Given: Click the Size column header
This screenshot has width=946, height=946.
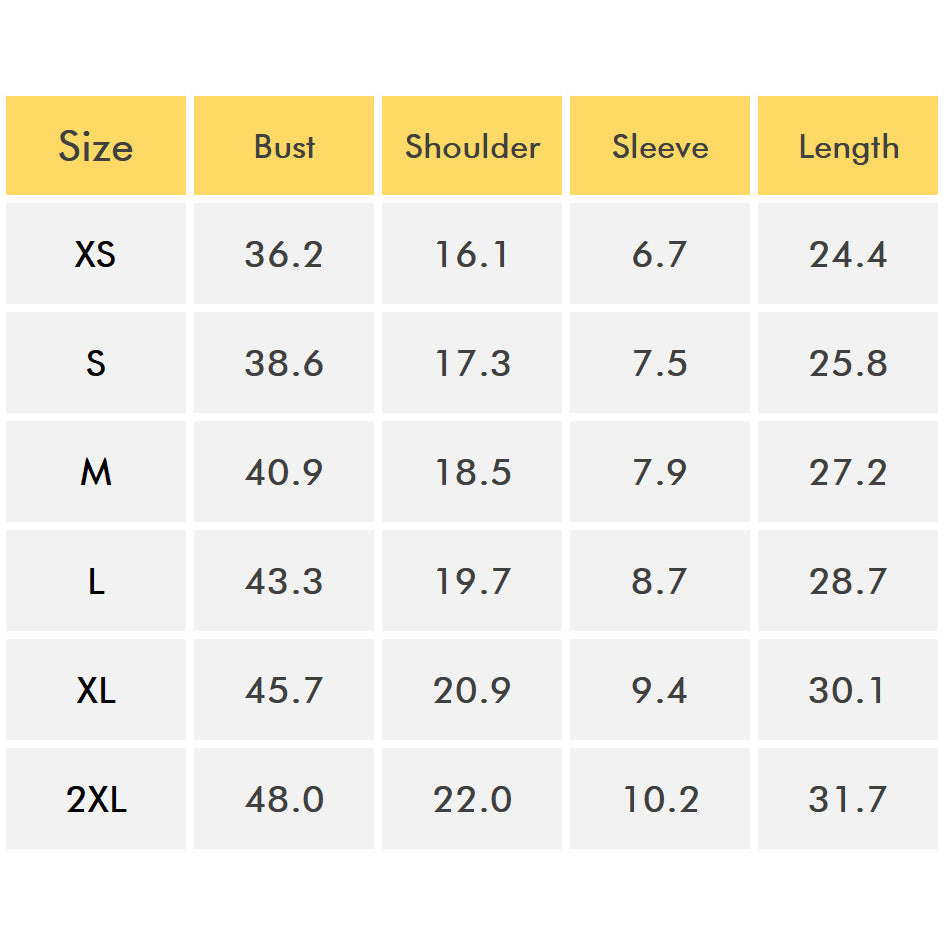Looking at the screenshot, I should pos(96,147).
